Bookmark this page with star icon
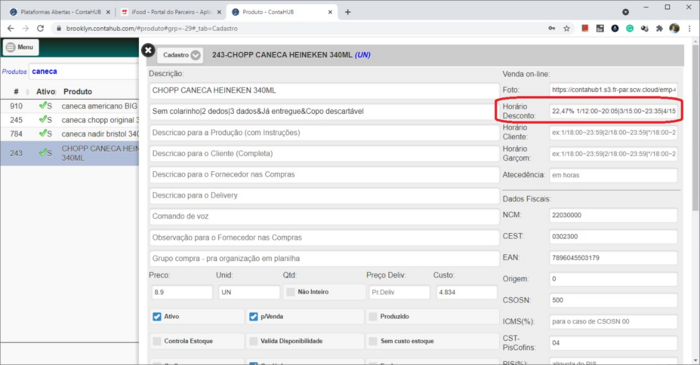The height and width of the screenshot is (365, 700). click(567, 28)
